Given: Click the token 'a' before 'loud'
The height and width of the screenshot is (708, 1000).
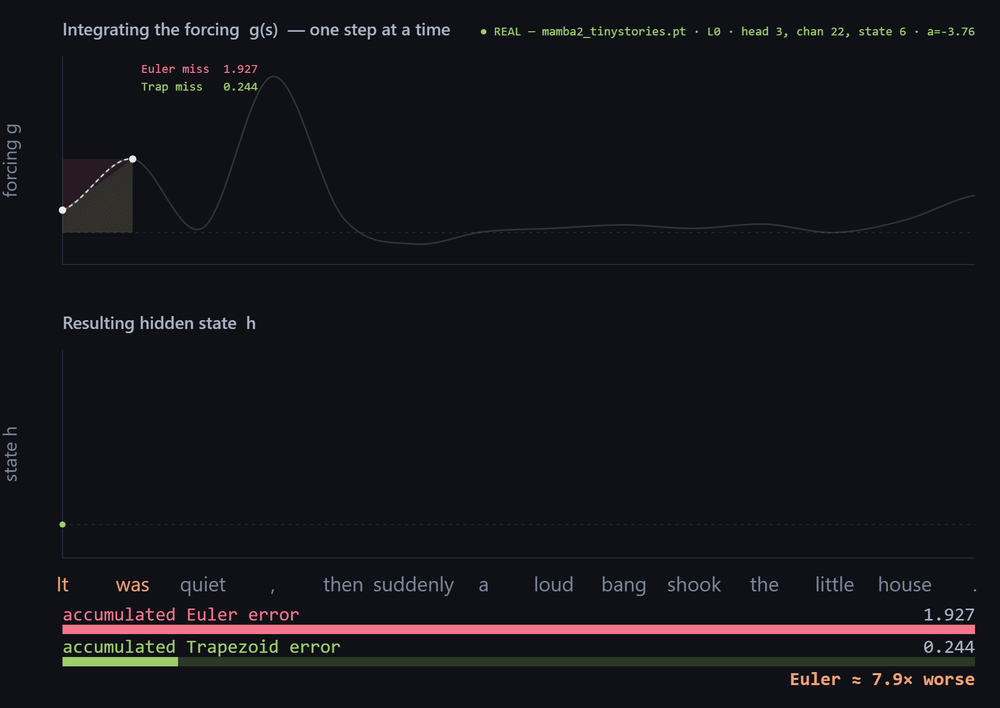Looking at the screenshot, I should coord(483,586).
